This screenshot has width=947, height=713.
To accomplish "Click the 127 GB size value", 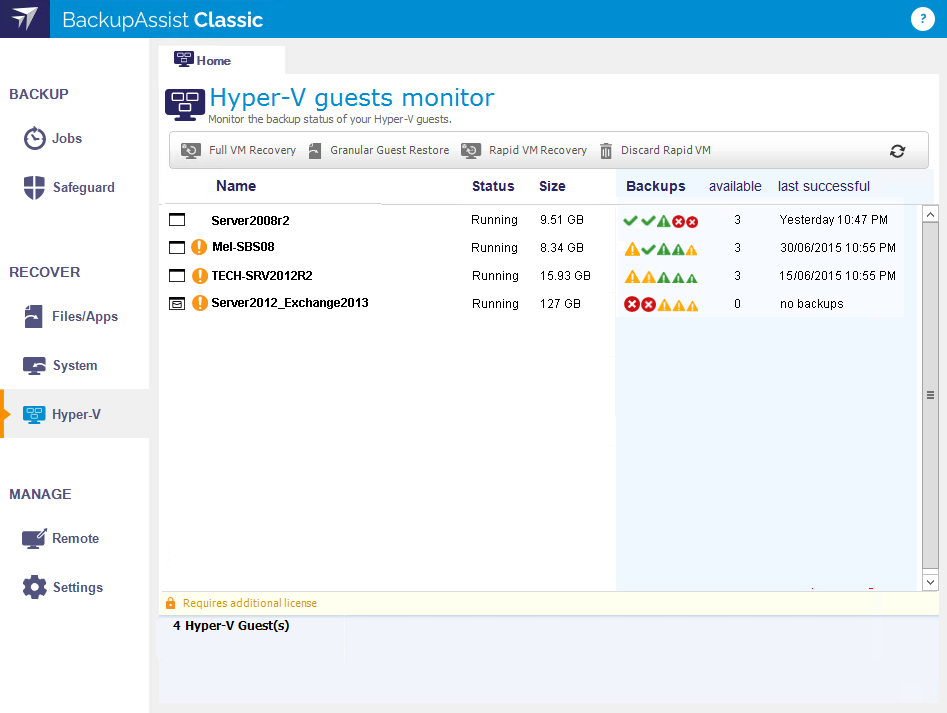I will pos(560,304).
